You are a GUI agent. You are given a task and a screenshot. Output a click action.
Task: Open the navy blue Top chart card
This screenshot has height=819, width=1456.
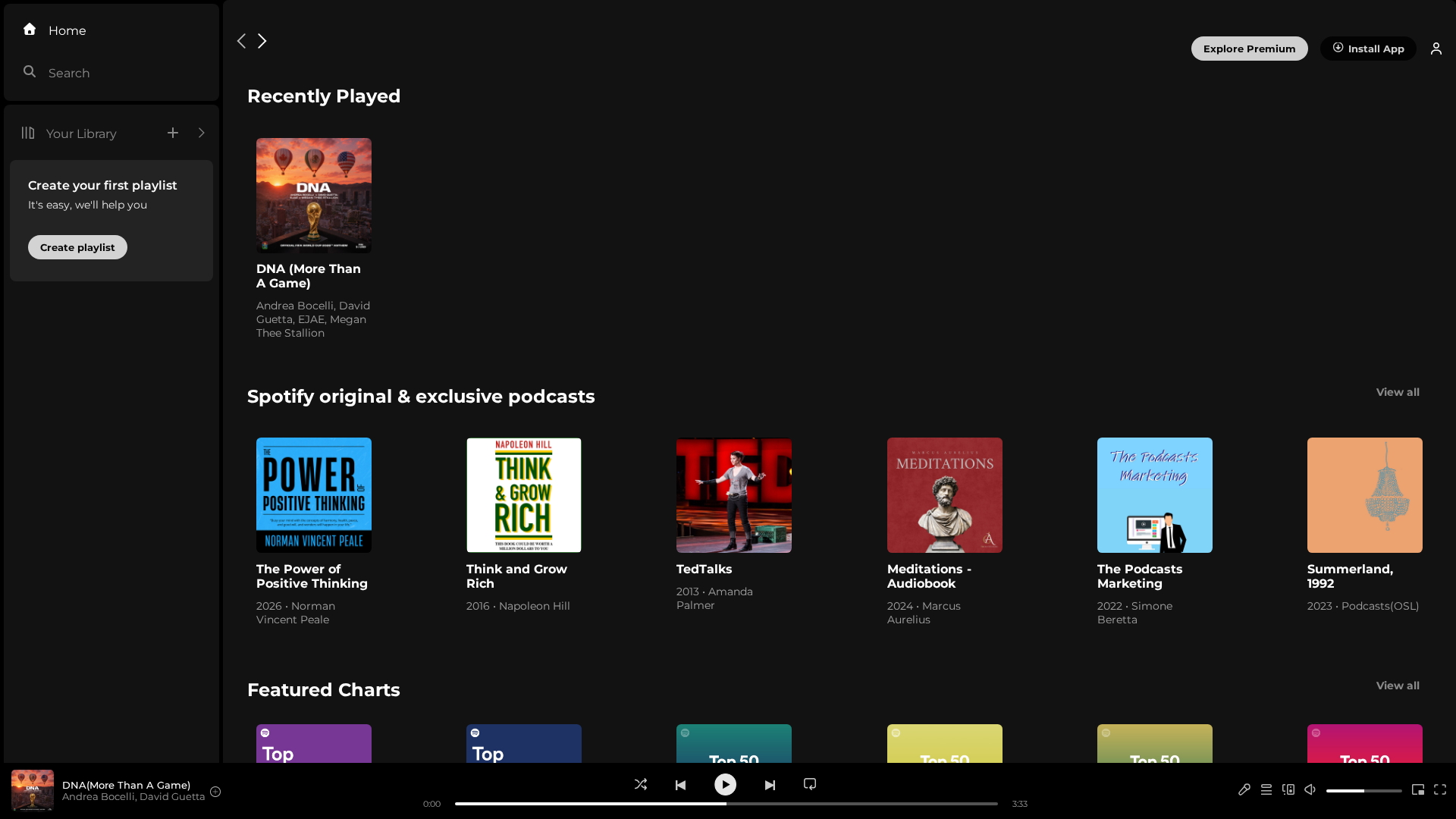(x=524, y=744)
